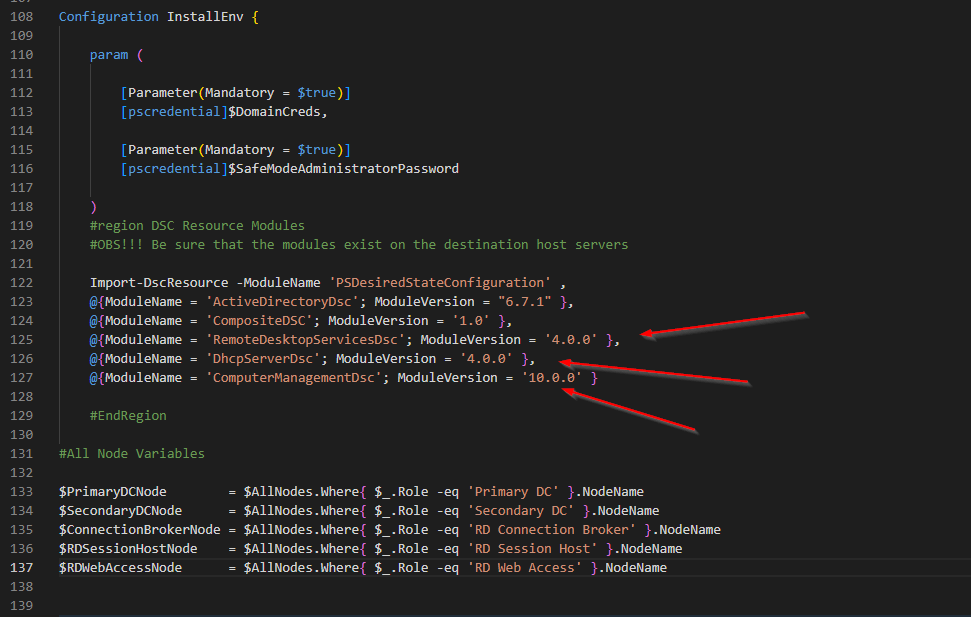The height and width of the screenshot is (617, 971).
Task: Click the $true value on line 112
Action: click(316, 92)
